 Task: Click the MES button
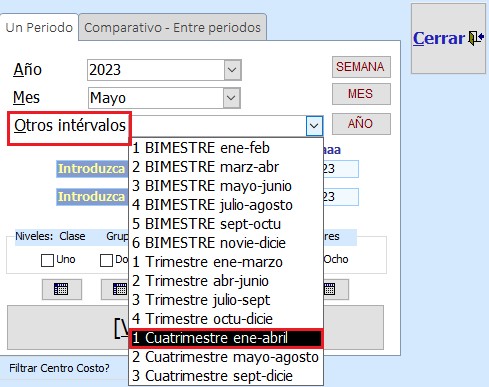pos(361,94)
